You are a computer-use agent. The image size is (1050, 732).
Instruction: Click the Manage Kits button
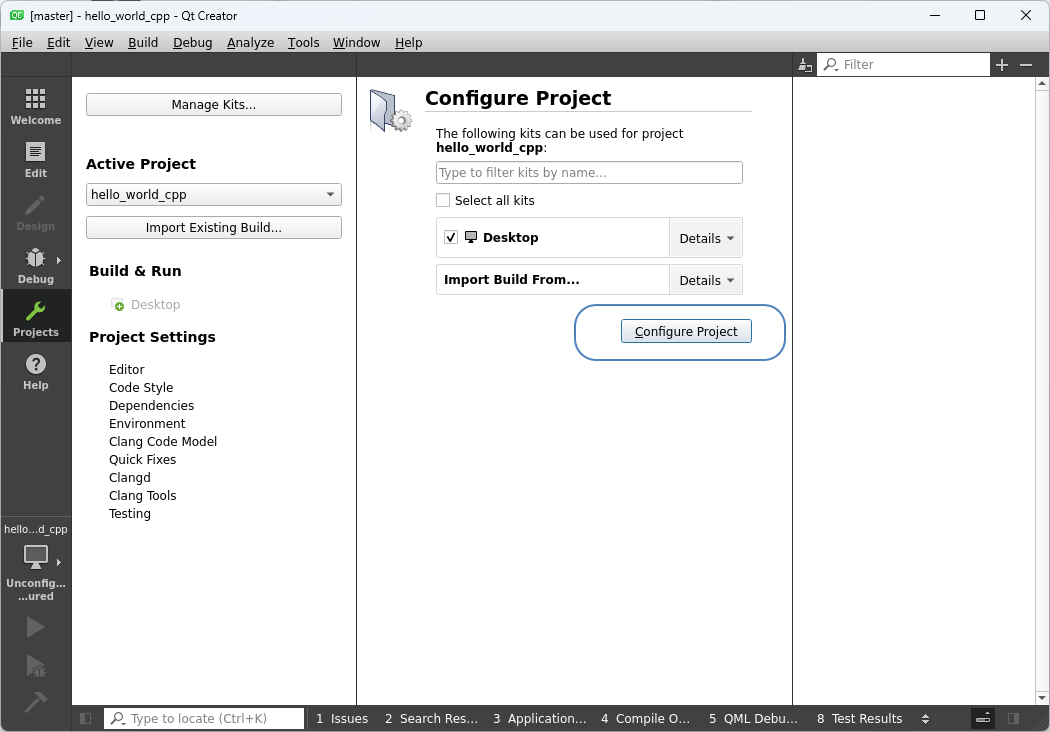(x=214, y=104)
